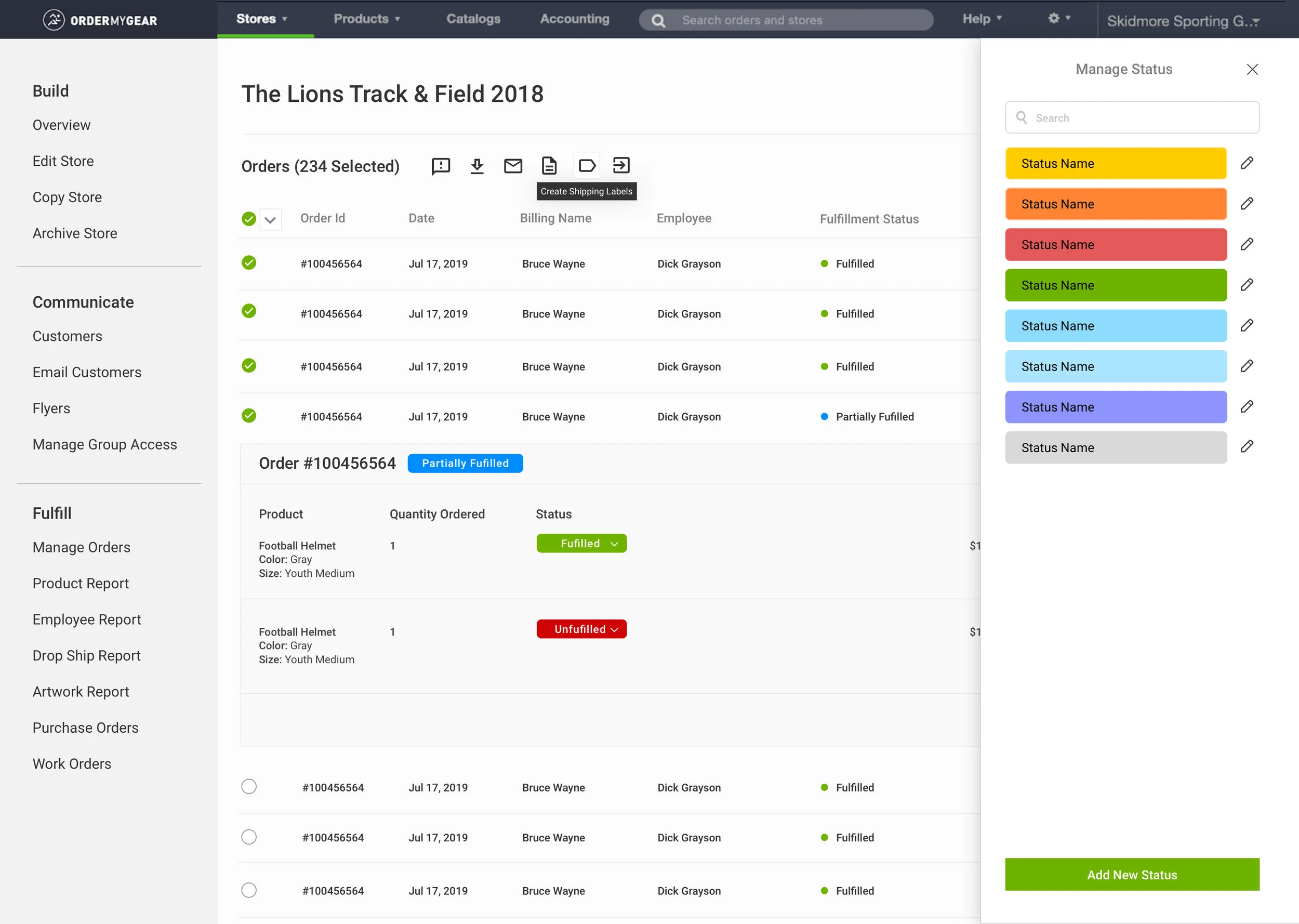Image resolution: width=1299 pixels, height=924 pixels.
Task: Go to the Catalogs tab
Action: coord(473,19)
